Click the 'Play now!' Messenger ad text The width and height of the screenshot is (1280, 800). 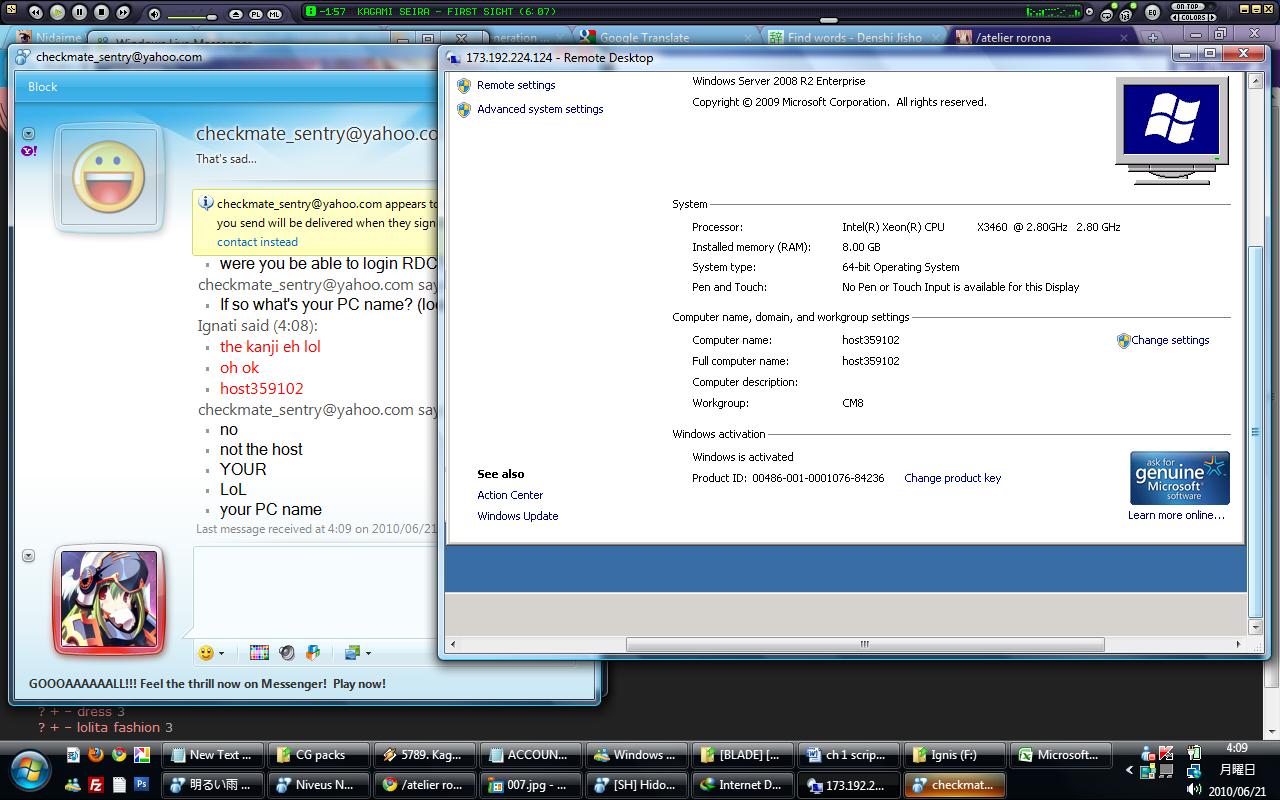click(359, 684)
